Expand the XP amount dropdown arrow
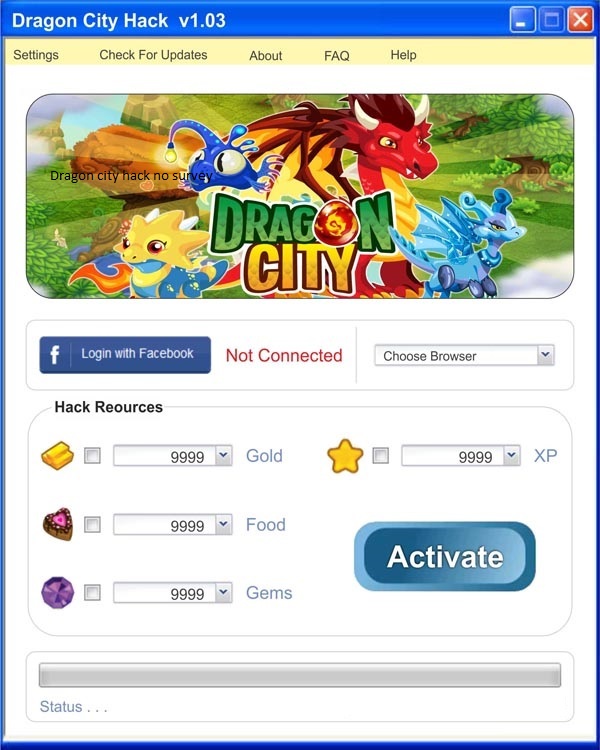Image resolution: width=600 pixels, height=750 pixels. pos(511,455)
